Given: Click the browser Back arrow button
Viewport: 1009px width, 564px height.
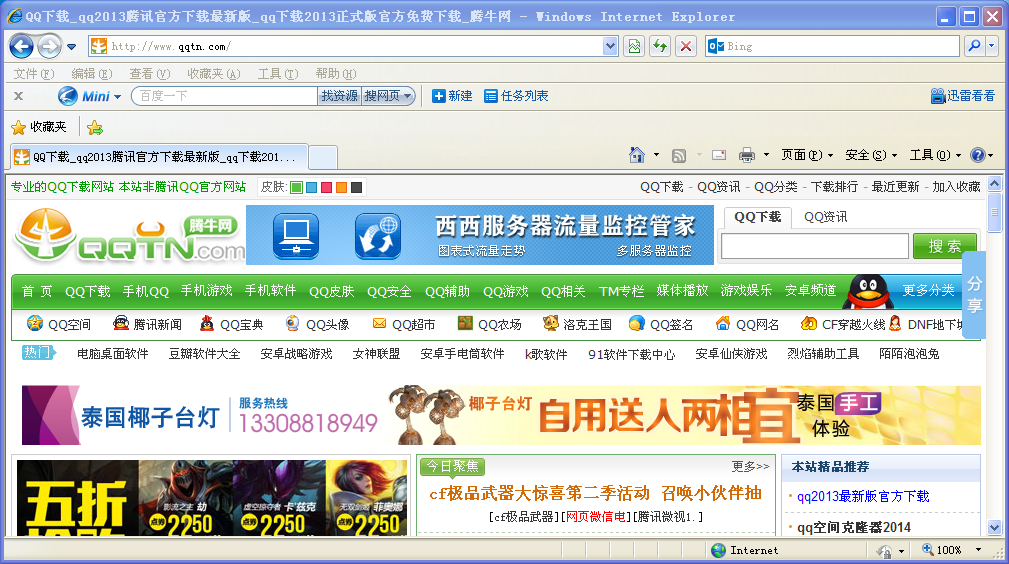Looking at the screenshot, I should coord(22,46).
